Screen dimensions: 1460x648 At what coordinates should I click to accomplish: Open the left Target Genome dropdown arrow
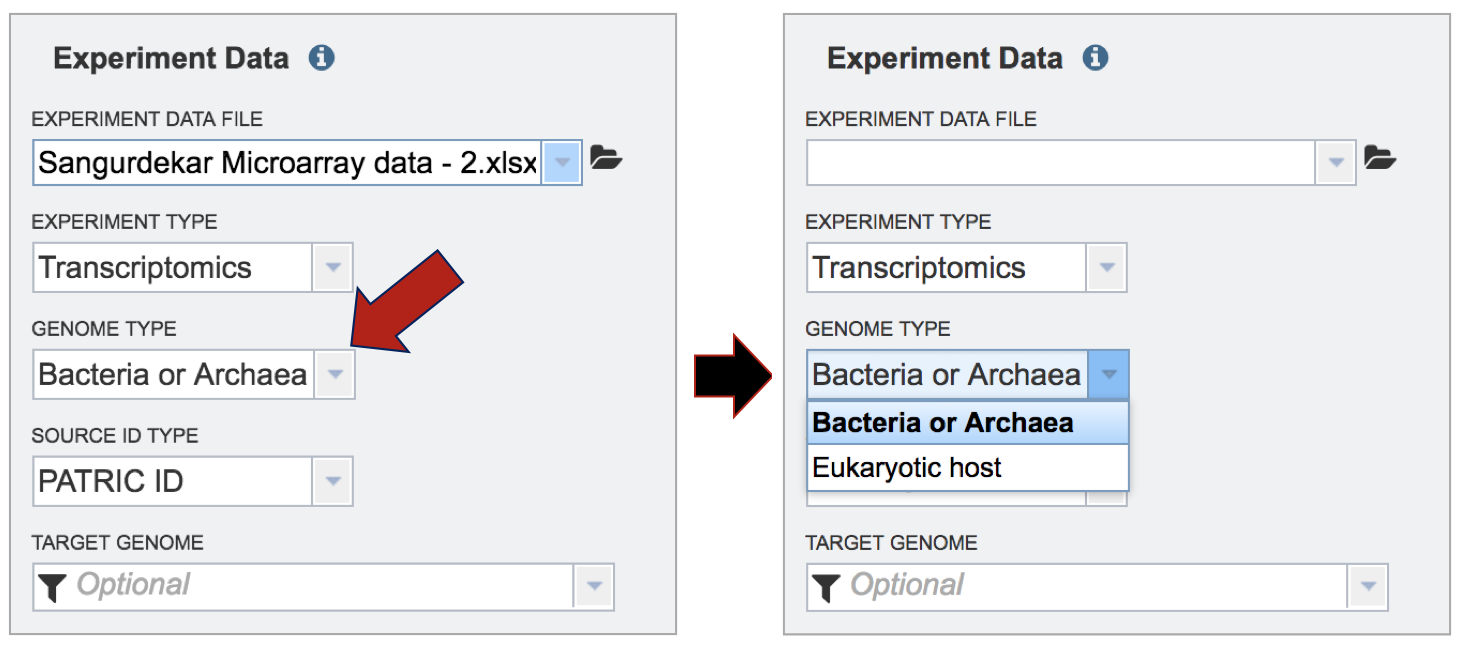point(594,586)
